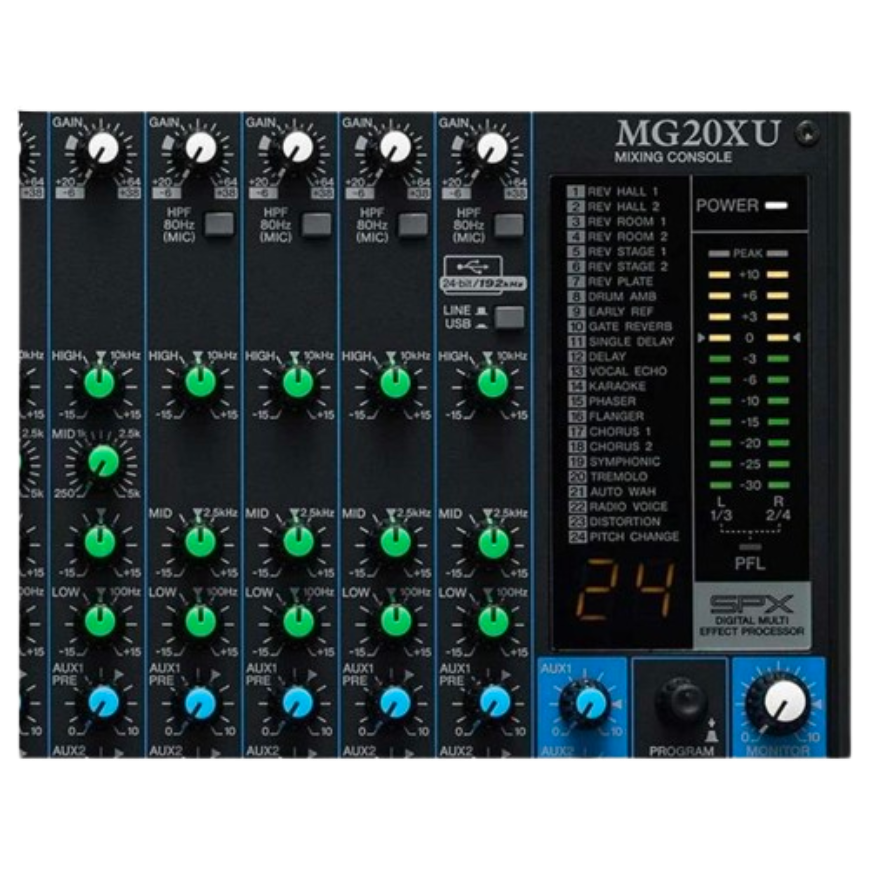Image resolution: width=870 pixels, height=870 pixels.
Task: Toggle the leftmost HPF 80Hz button
Action: click(x=220, y=225)
